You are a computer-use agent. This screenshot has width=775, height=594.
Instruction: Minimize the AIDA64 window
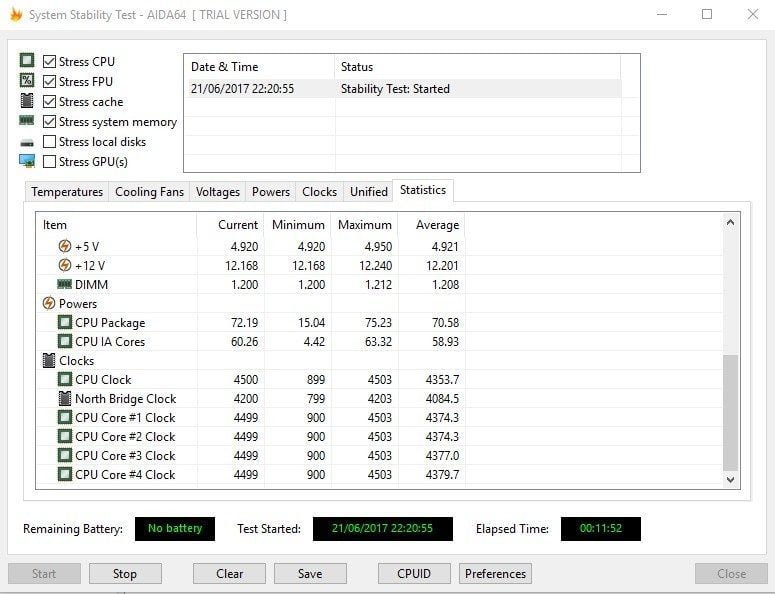point(662,14)
